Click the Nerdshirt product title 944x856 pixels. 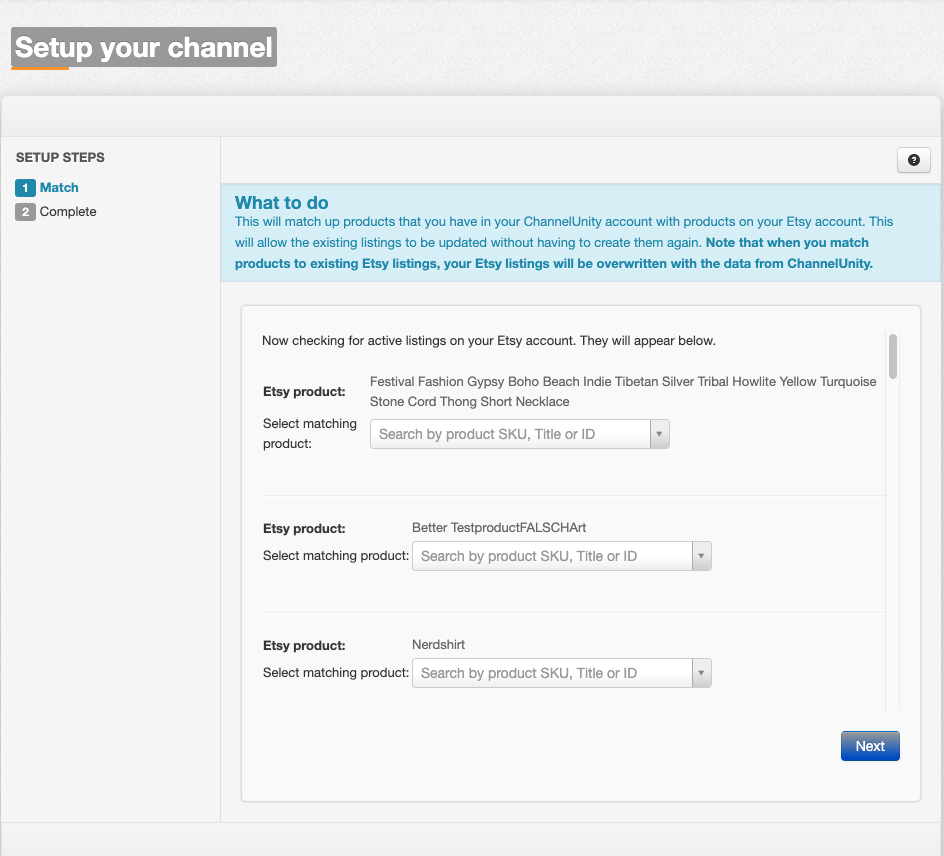tap(438, 645)
